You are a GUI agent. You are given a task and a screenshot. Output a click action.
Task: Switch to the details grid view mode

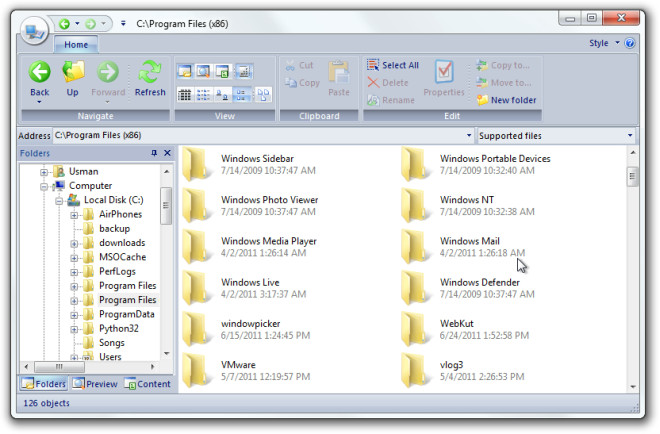184,95
